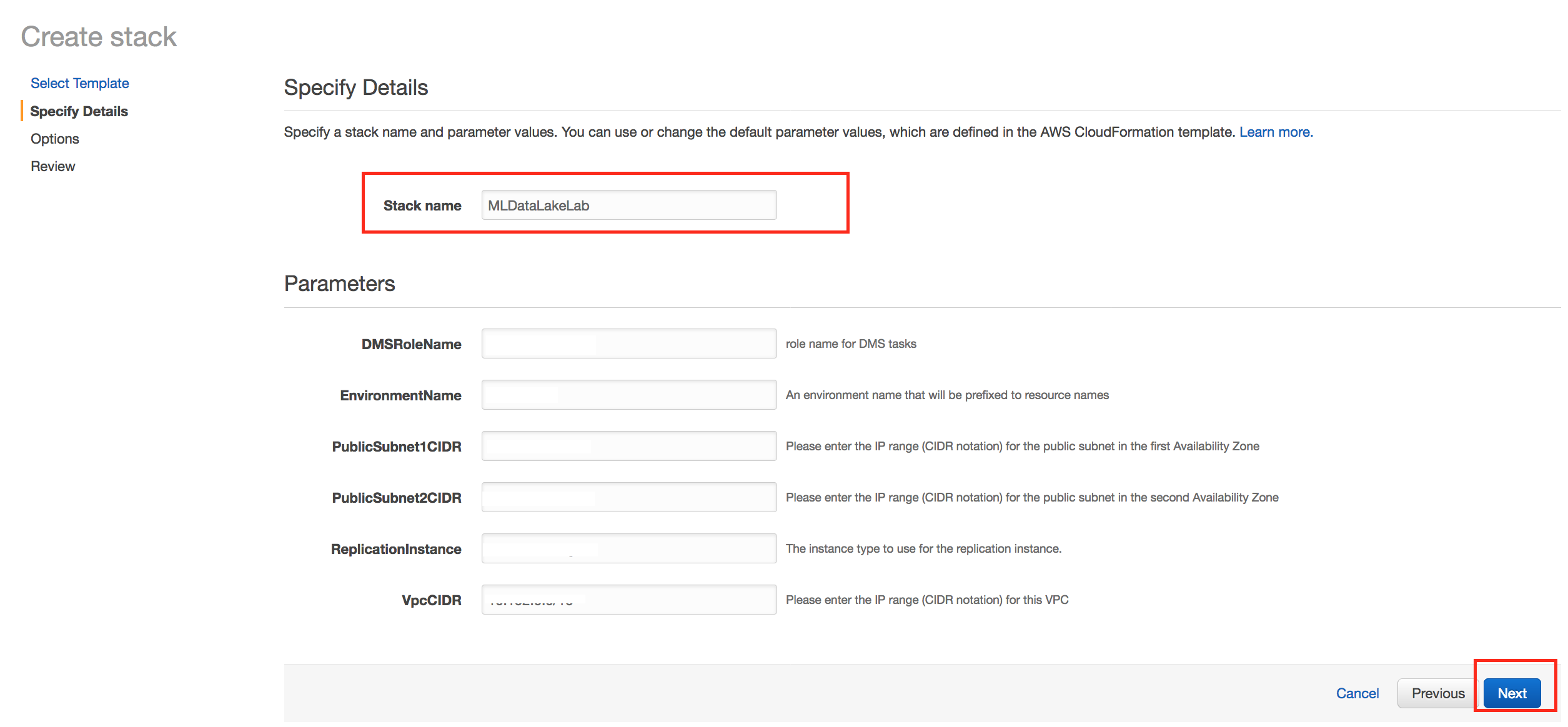
Task: Click the replication instance type description
Action: pyautogui.click(x=923, y=549)
